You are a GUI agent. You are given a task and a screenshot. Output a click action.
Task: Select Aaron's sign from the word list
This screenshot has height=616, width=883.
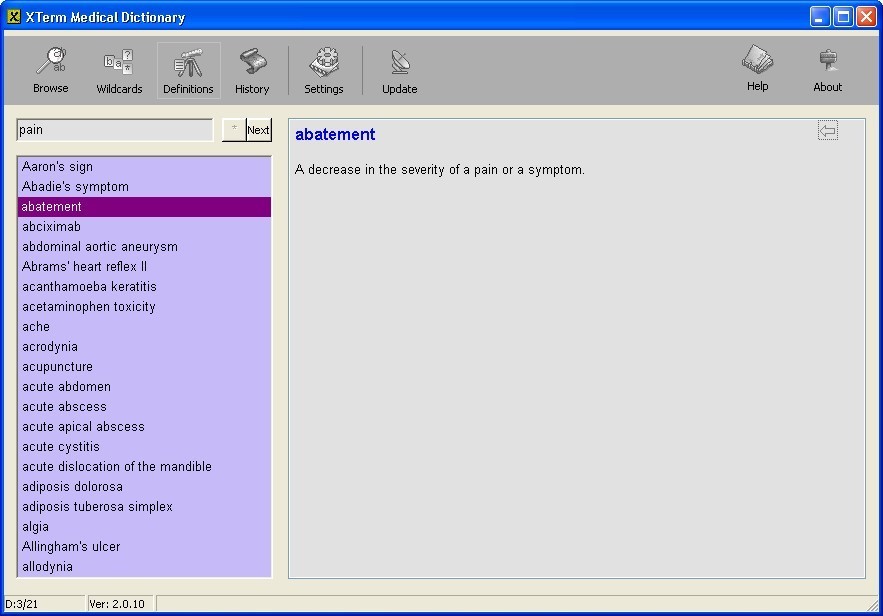coord(58,166)
